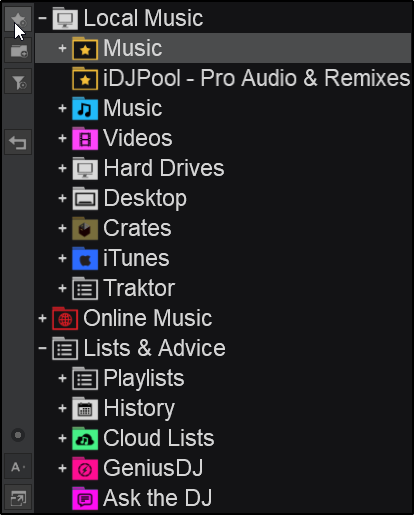Image resolution: width=414 pixels, height=515 pixels.
Task: Click the add virtual folder icon
Action: (x=18, y=51)
